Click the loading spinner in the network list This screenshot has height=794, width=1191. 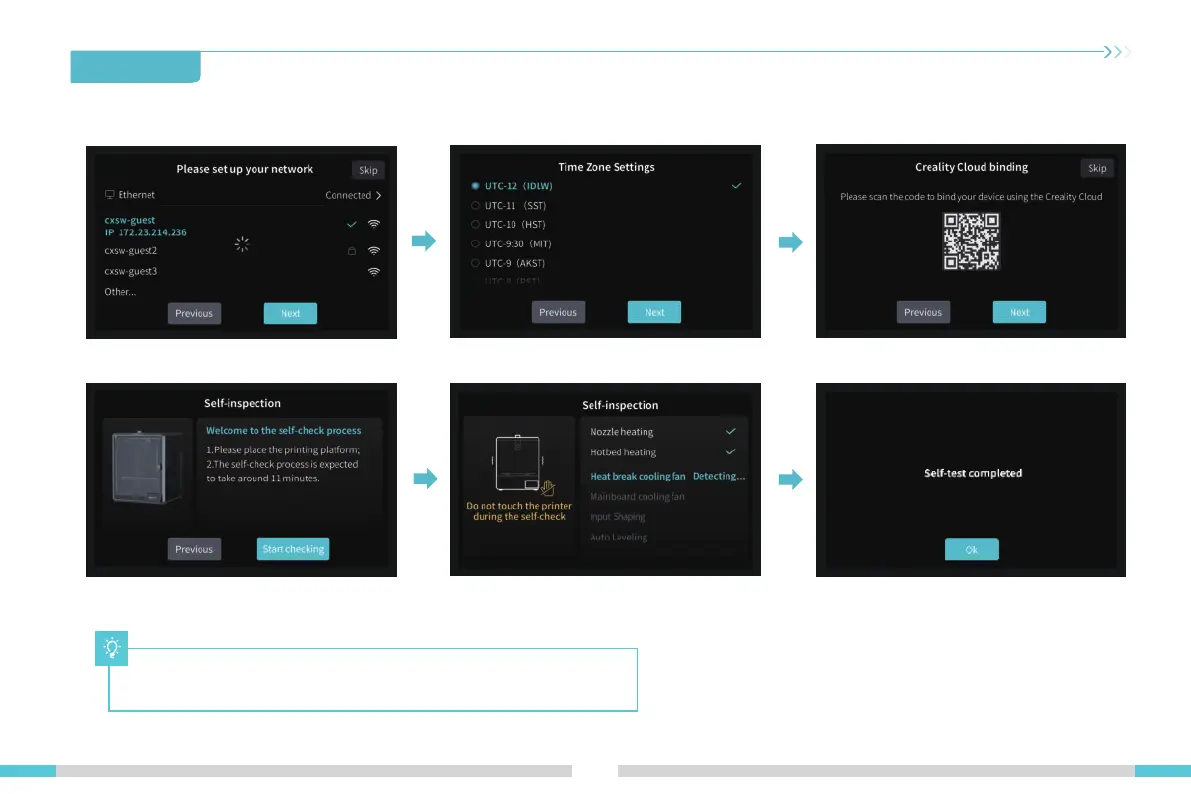click(x=242, y=244)
